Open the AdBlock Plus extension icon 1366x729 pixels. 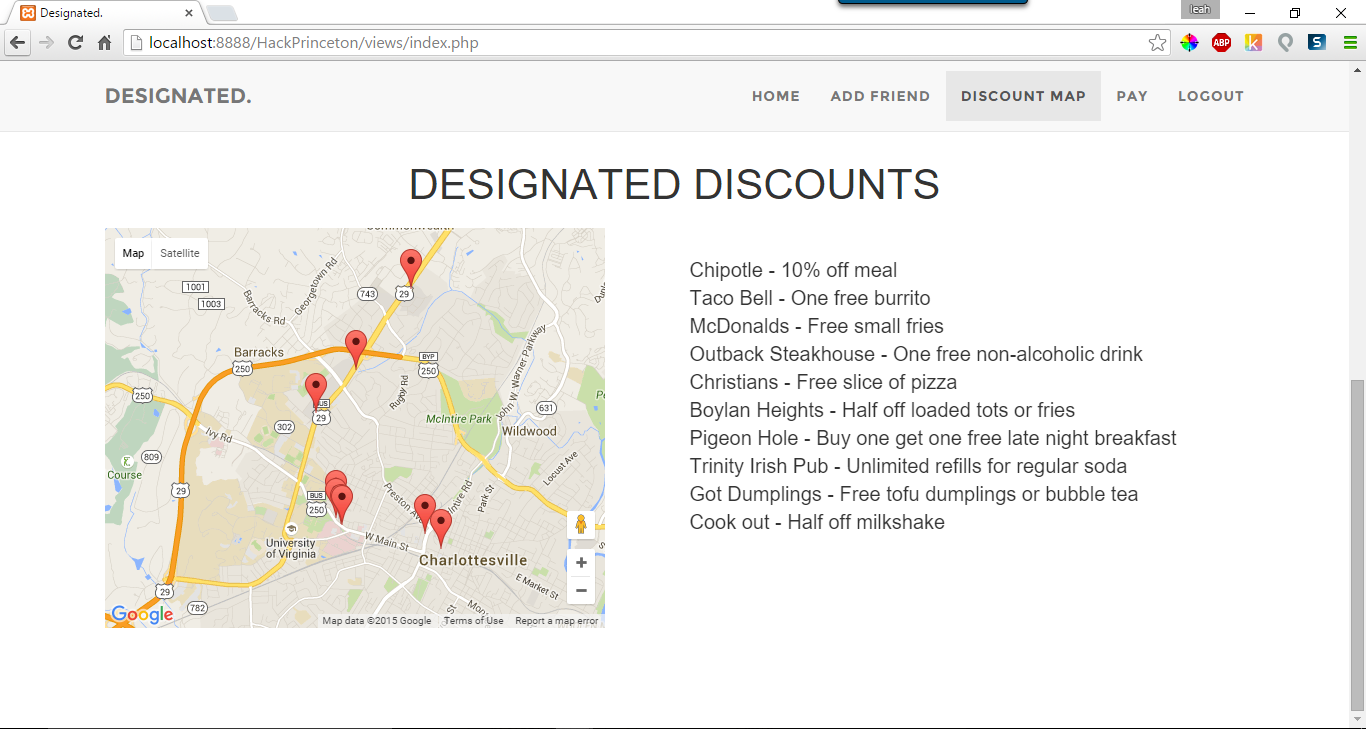1221,43
